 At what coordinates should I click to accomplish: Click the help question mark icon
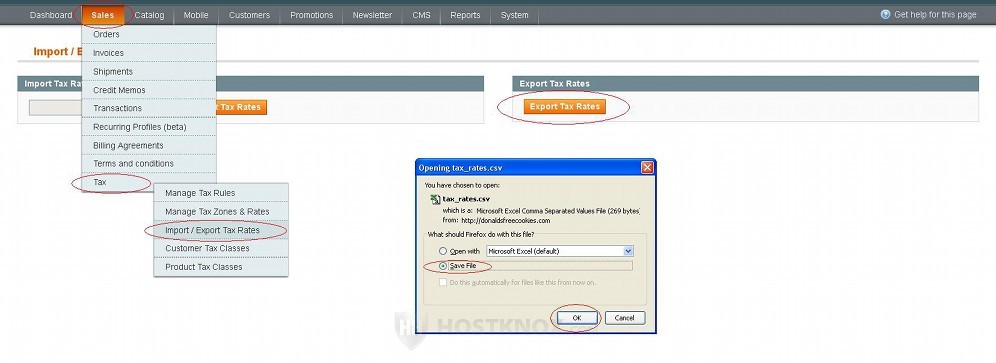tap(885, 14)
